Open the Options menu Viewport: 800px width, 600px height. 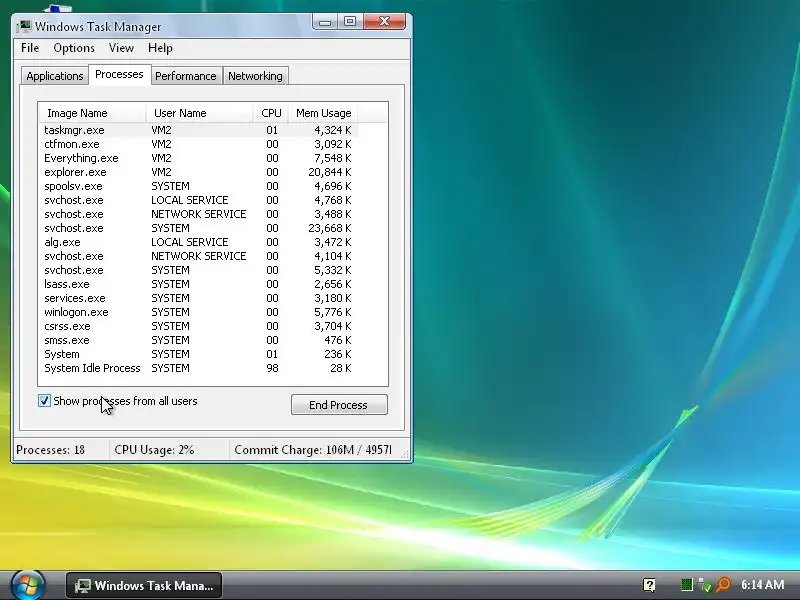click(x=74, y=48)
